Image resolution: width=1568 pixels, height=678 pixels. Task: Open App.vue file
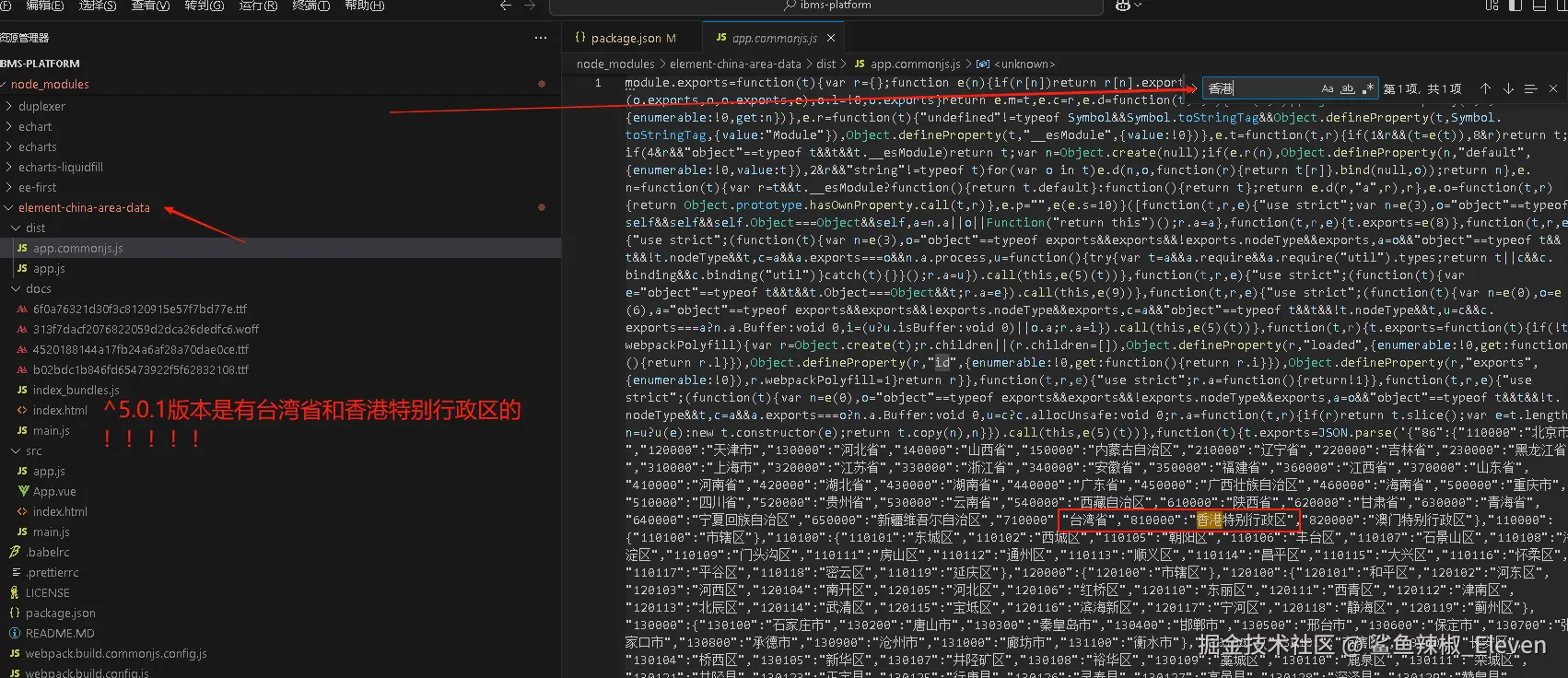[x=280, y=491]
